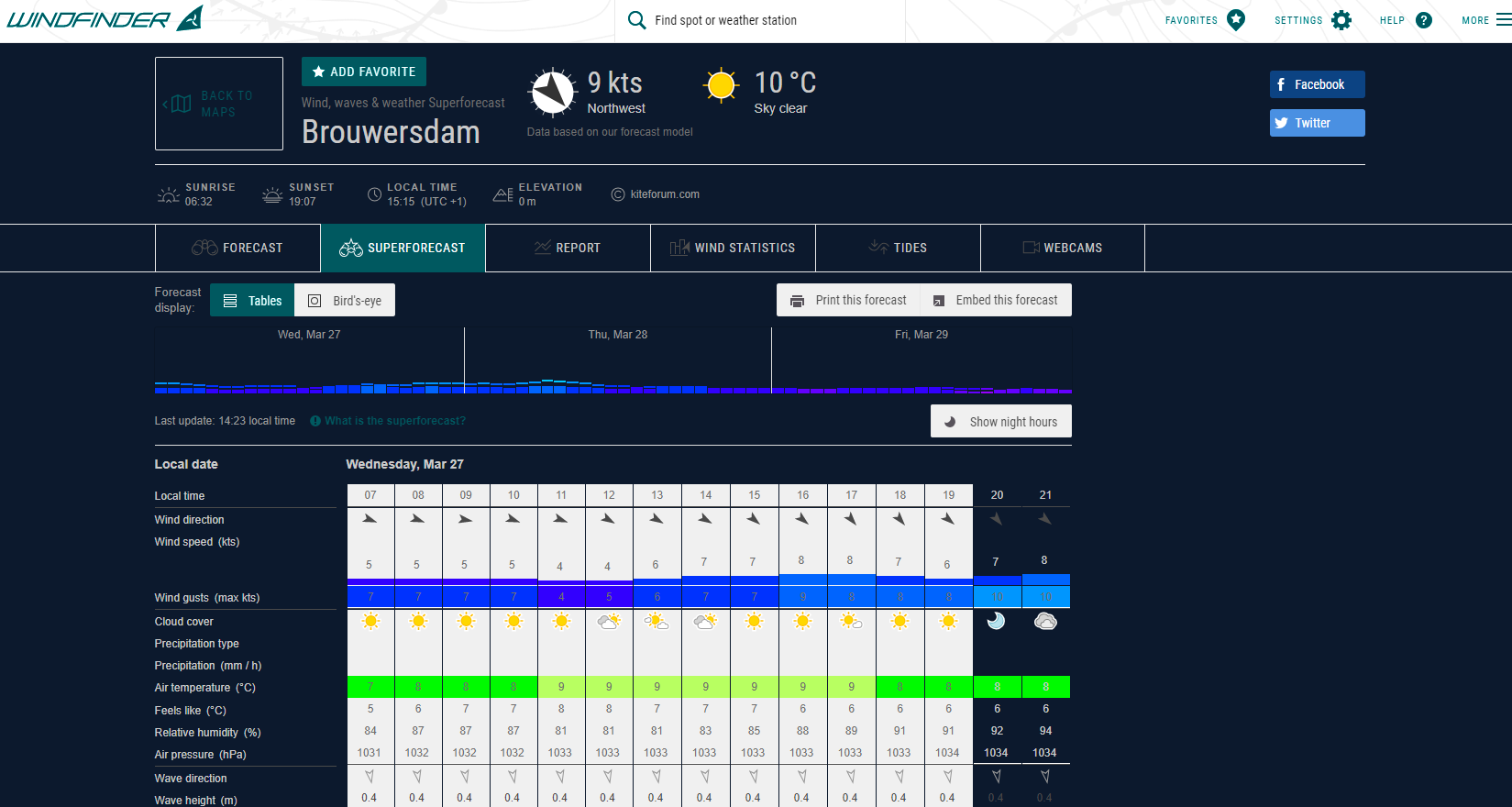Click wind gust cell for hour 20
This screenshot has height=807, width=1512.
click(997, 596)
